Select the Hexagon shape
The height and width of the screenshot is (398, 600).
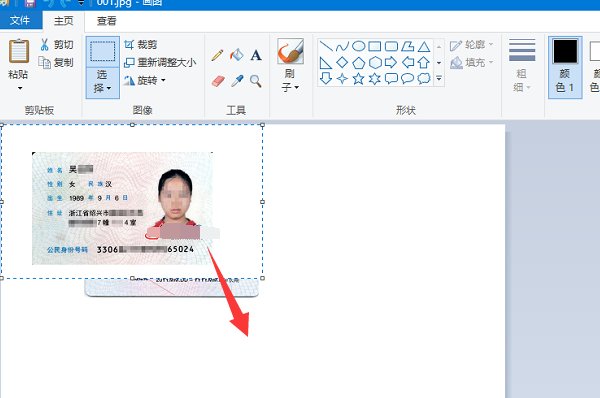(x=375, y=62)
